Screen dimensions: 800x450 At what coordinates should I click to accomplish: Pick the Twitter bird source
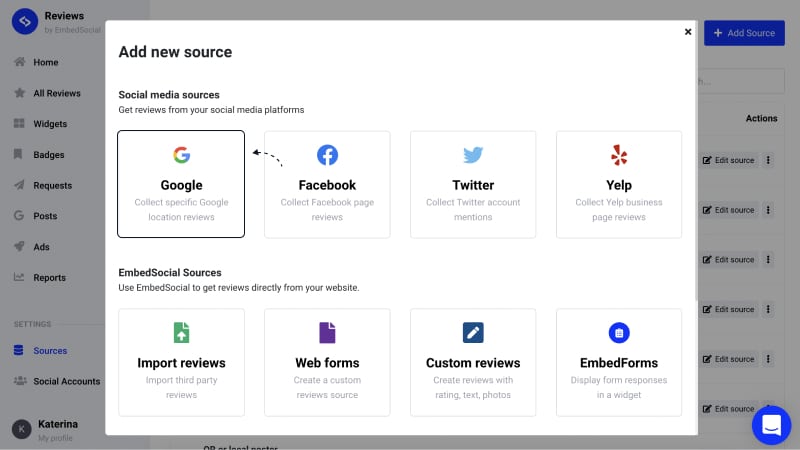pos(473,155)
